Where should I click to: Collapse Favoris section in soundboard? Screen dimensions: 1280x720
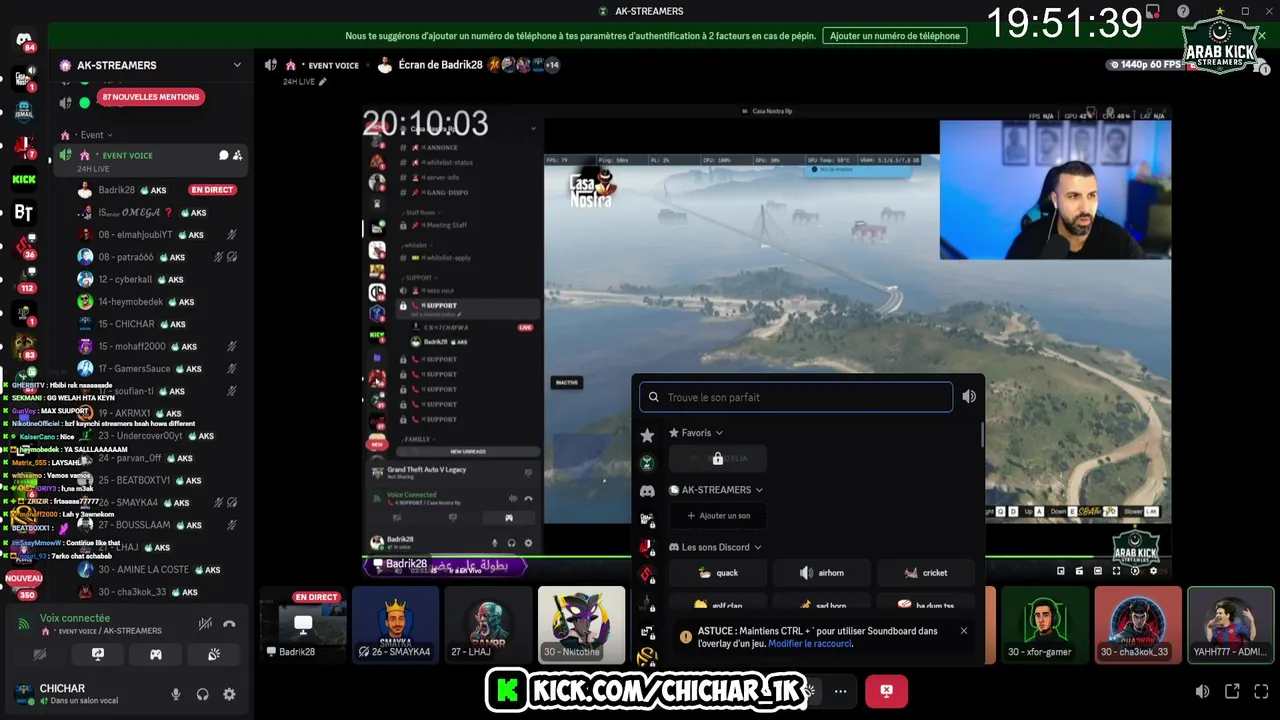(696, 433)
